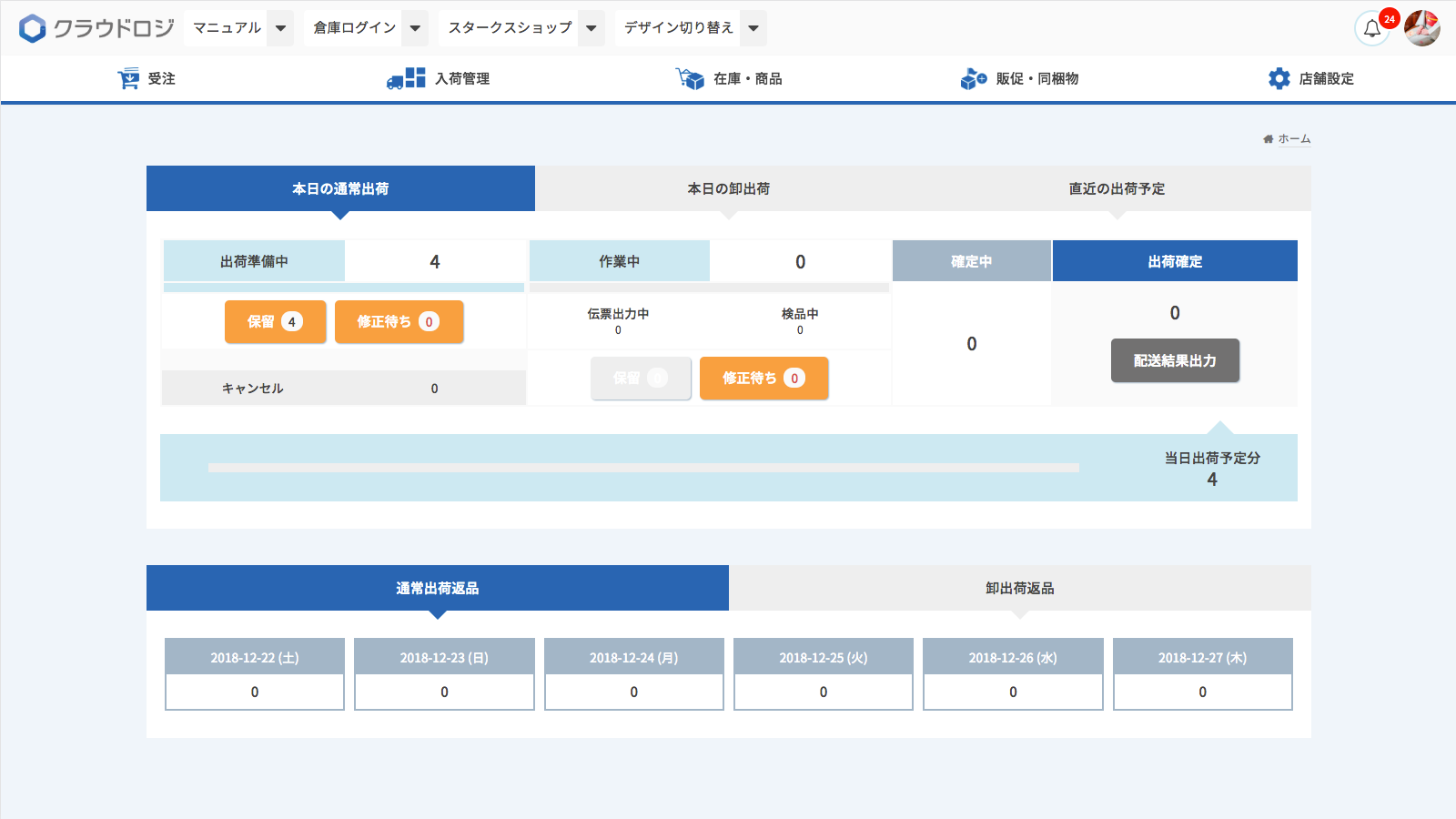Click 修正待ち button under 出荷準備中

pyautogui.click(x=399, y=321)
